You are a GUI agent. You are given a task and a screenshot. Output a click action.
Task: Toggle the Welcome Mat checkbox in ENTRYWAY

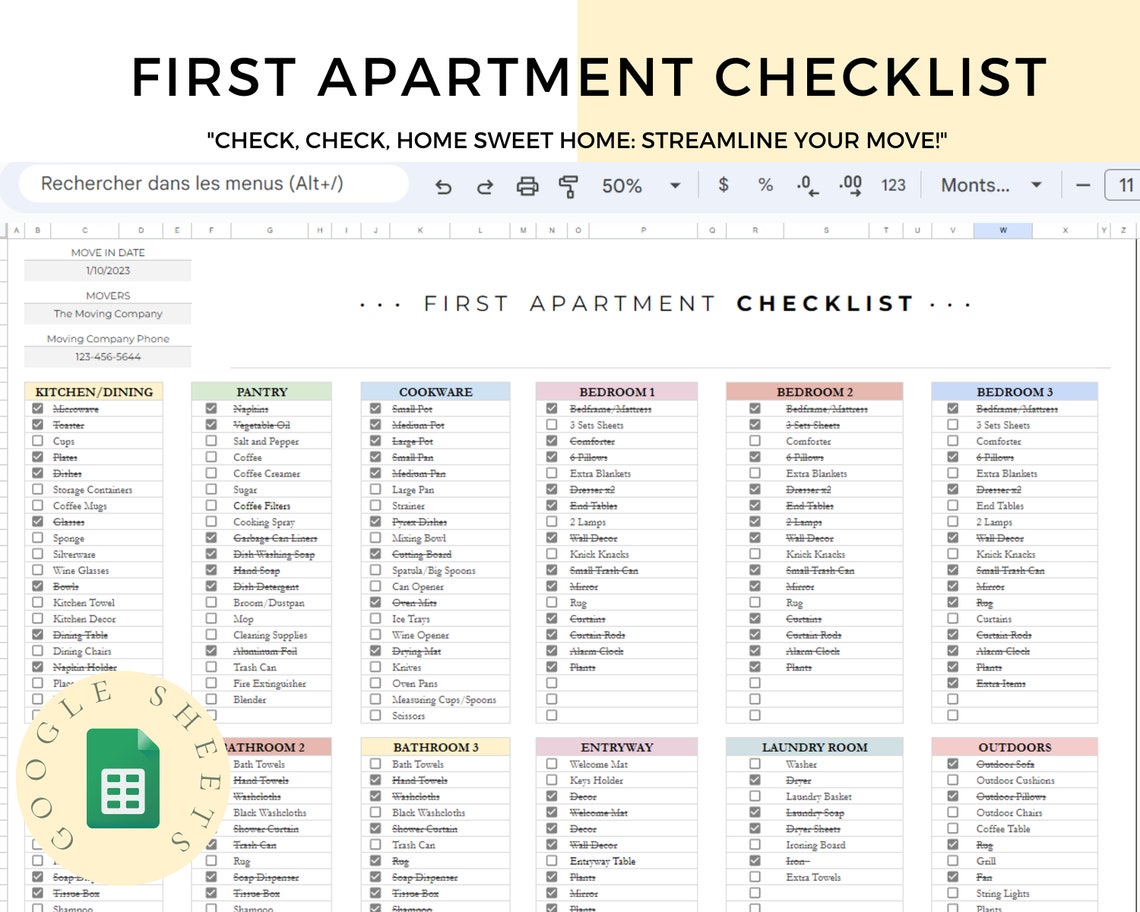pos(552,764)
